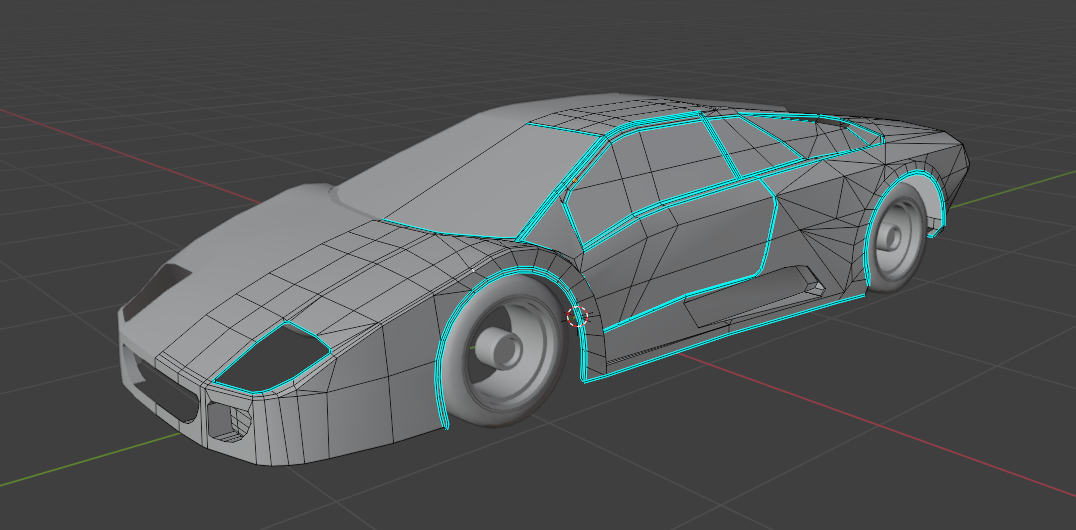
Task: Select the front wheel tire
Action: 506,350
